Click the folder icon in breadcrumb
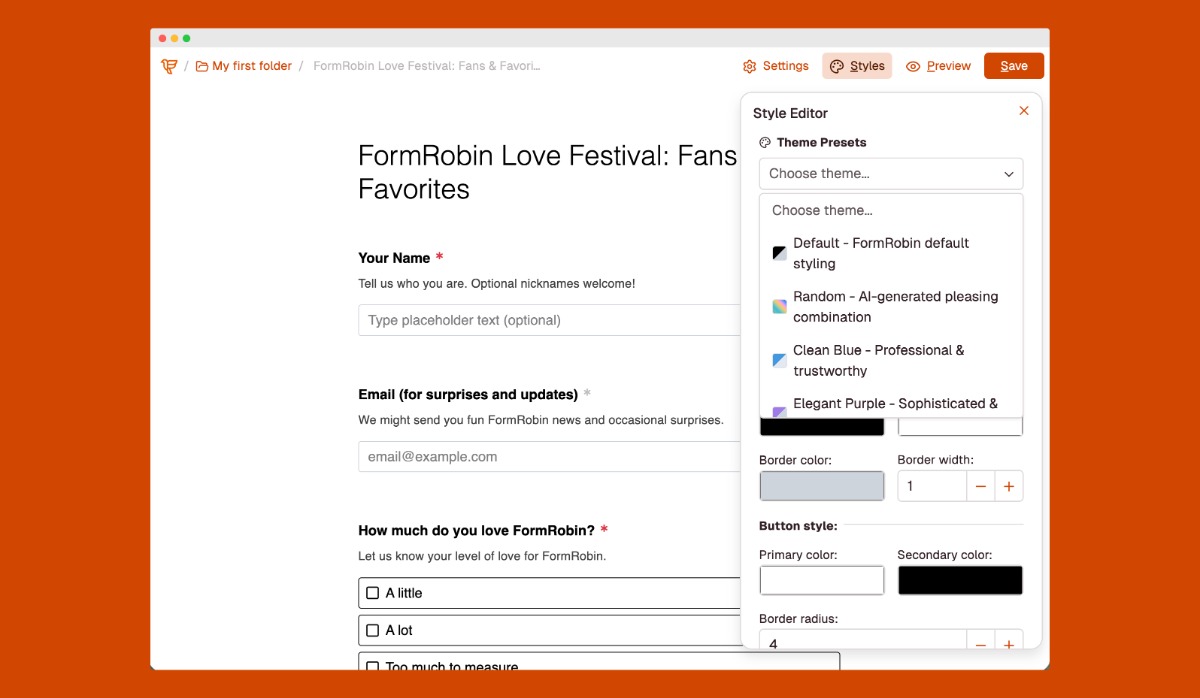This screenshot has height=698, width=1200. (202, 67)
